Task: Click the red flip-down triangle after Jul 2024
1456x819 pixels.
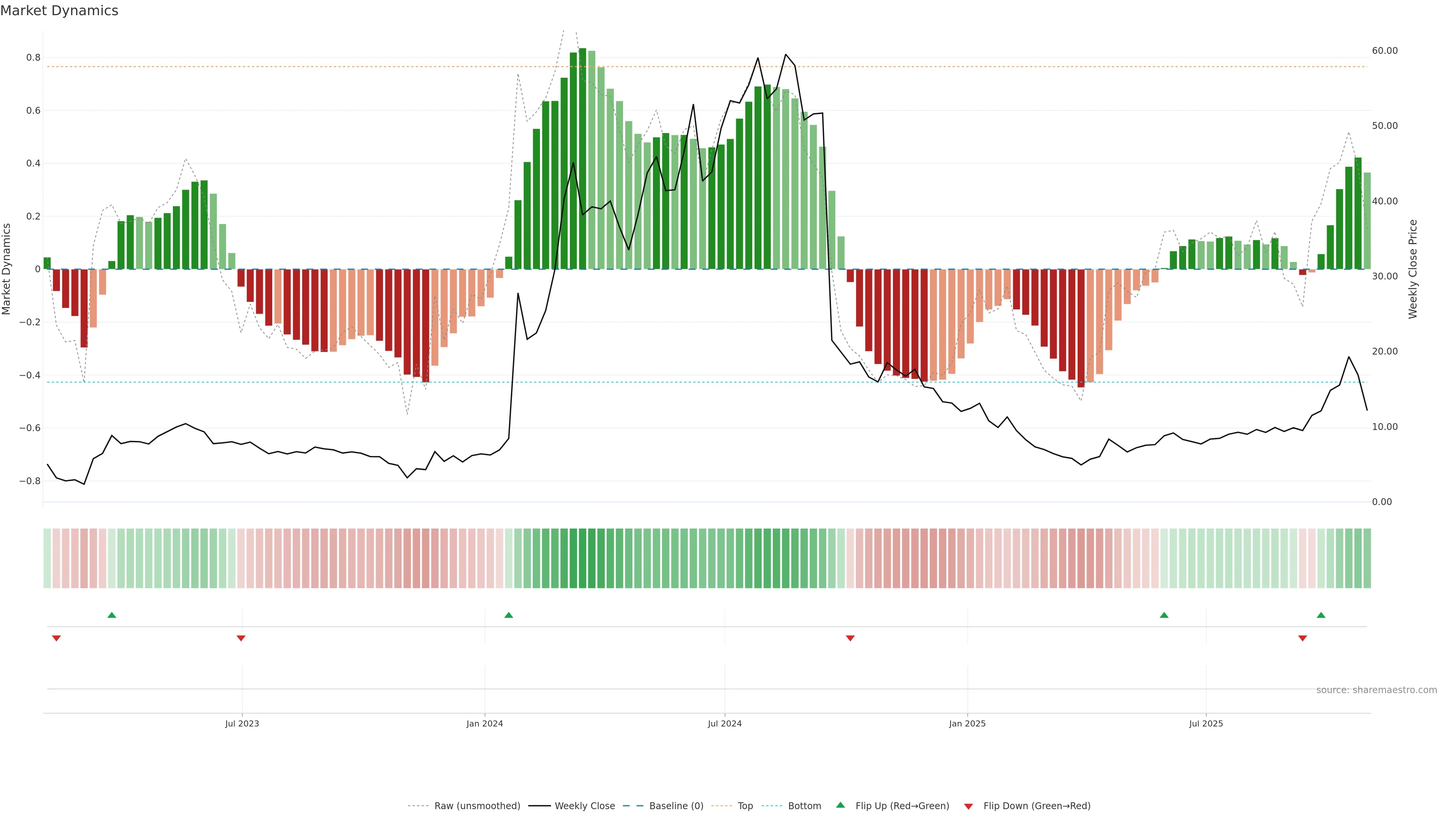Action: 850,638
